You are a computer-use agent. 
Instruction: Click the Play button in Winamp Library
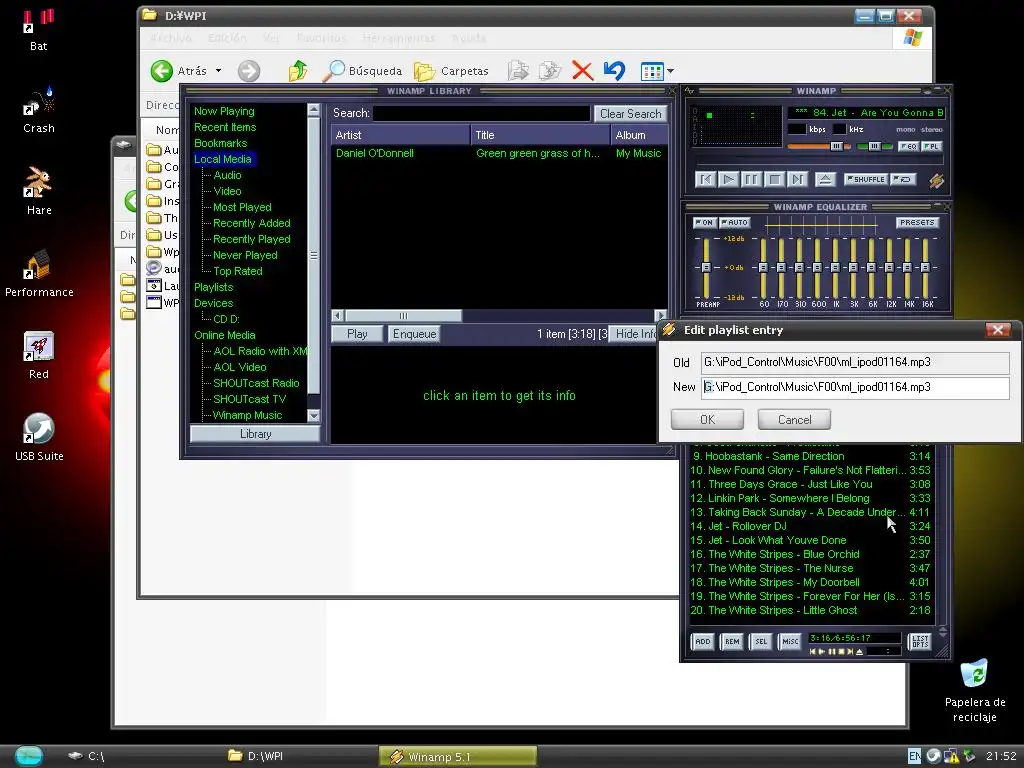point(357,334)
